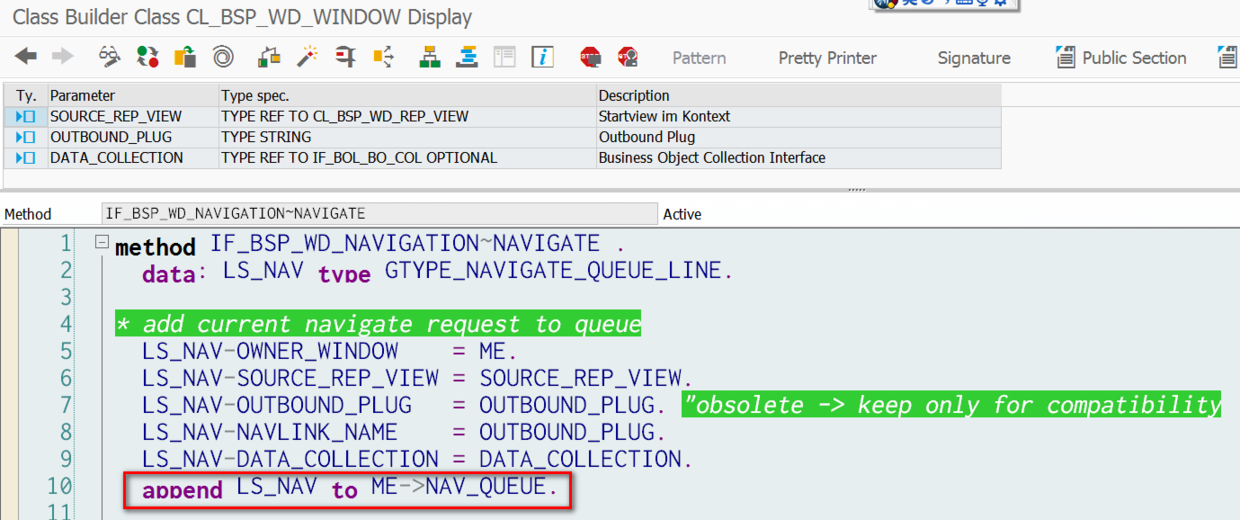The width and height of the screenshot is (1240, 520).
Task: Open the method Signature
Action: pyautogui.click(x=974, y=58)
